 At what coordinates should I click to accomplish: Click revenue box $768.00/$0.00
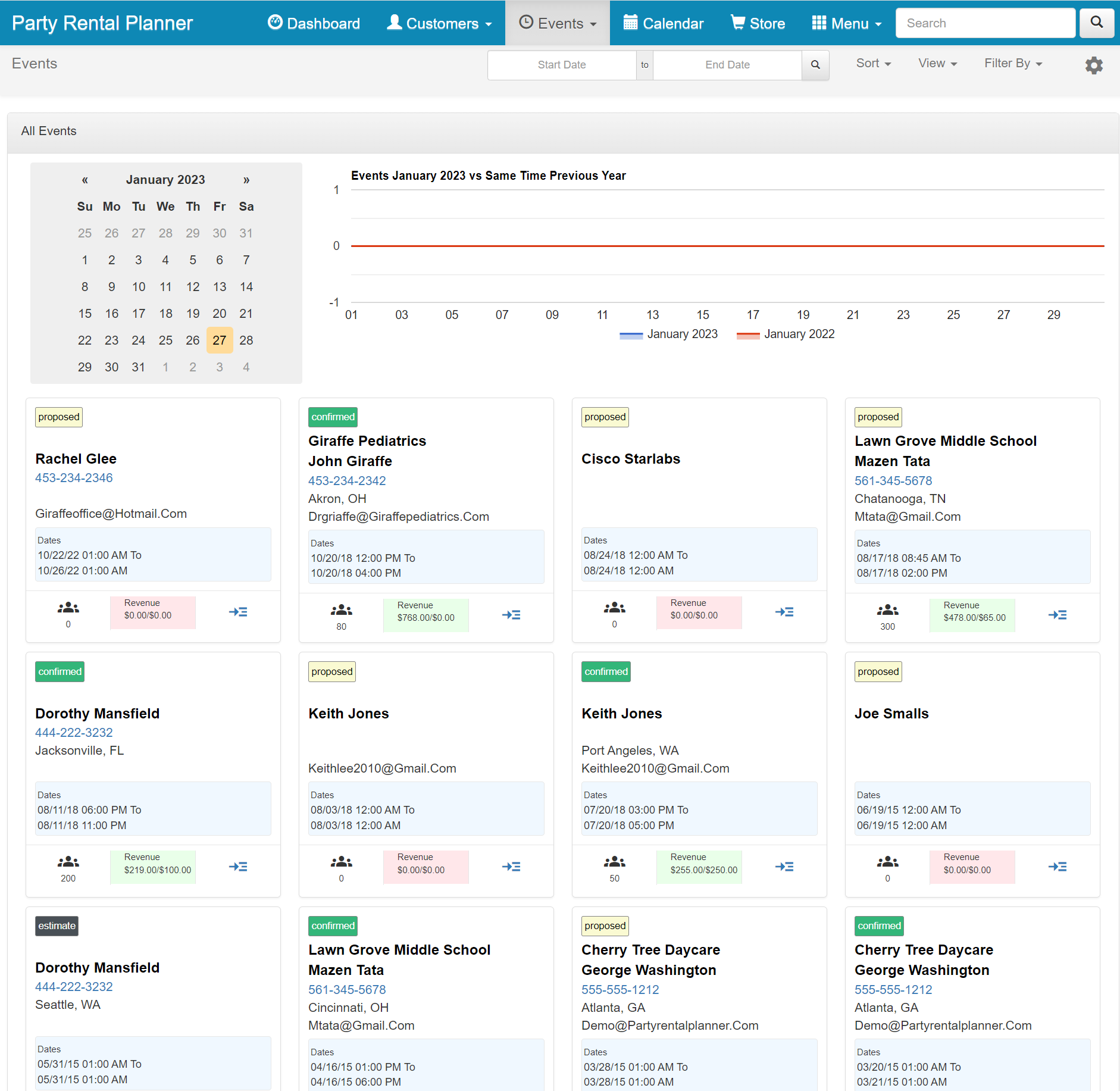pos(426,615)
